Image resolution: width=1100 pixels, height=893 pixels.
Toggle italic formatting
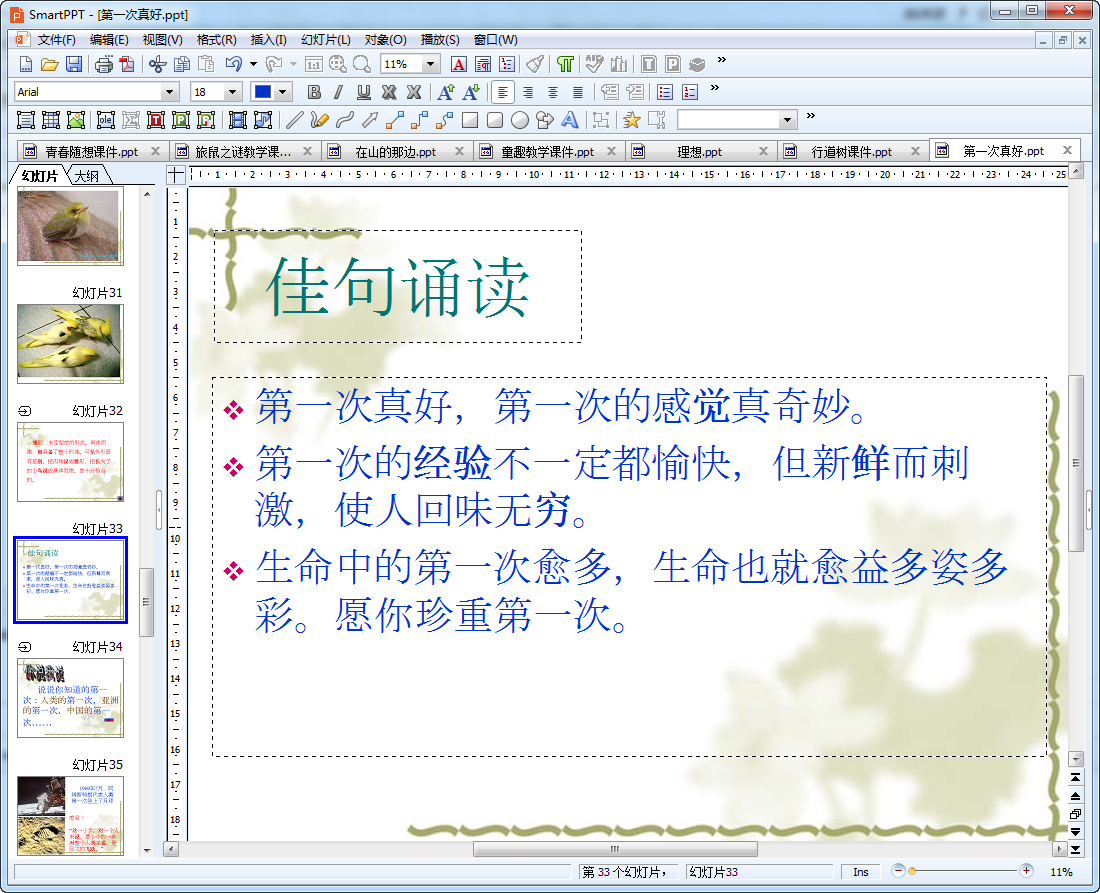point(338,92)
